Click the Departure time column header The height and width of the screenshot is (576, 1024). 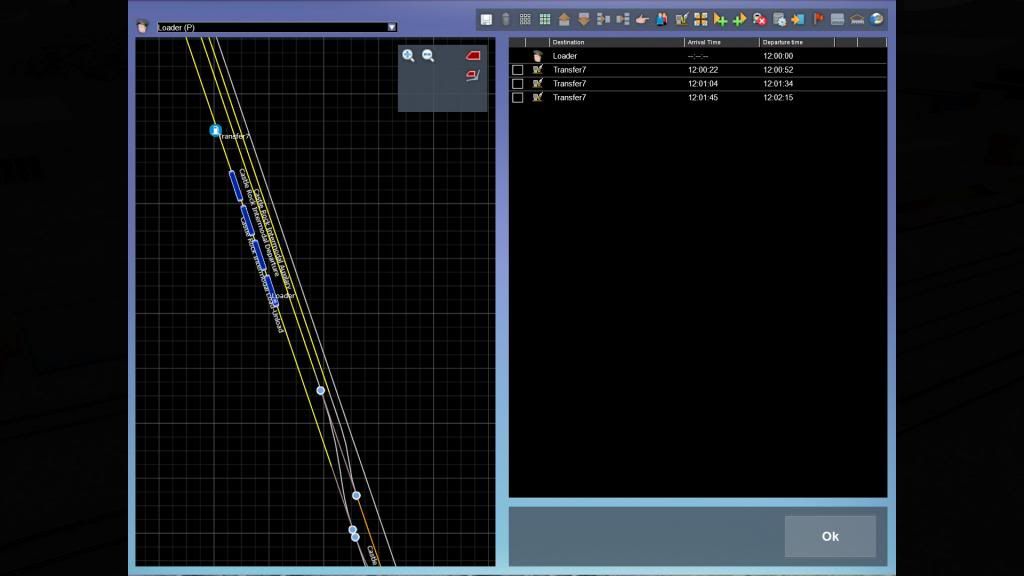[x=797, y=42]
